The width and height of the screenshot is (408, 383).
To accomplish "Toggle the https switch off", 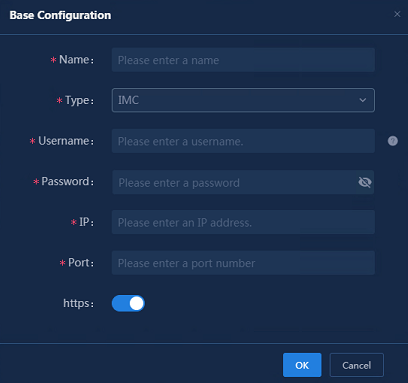I will (x=128, y=303).
